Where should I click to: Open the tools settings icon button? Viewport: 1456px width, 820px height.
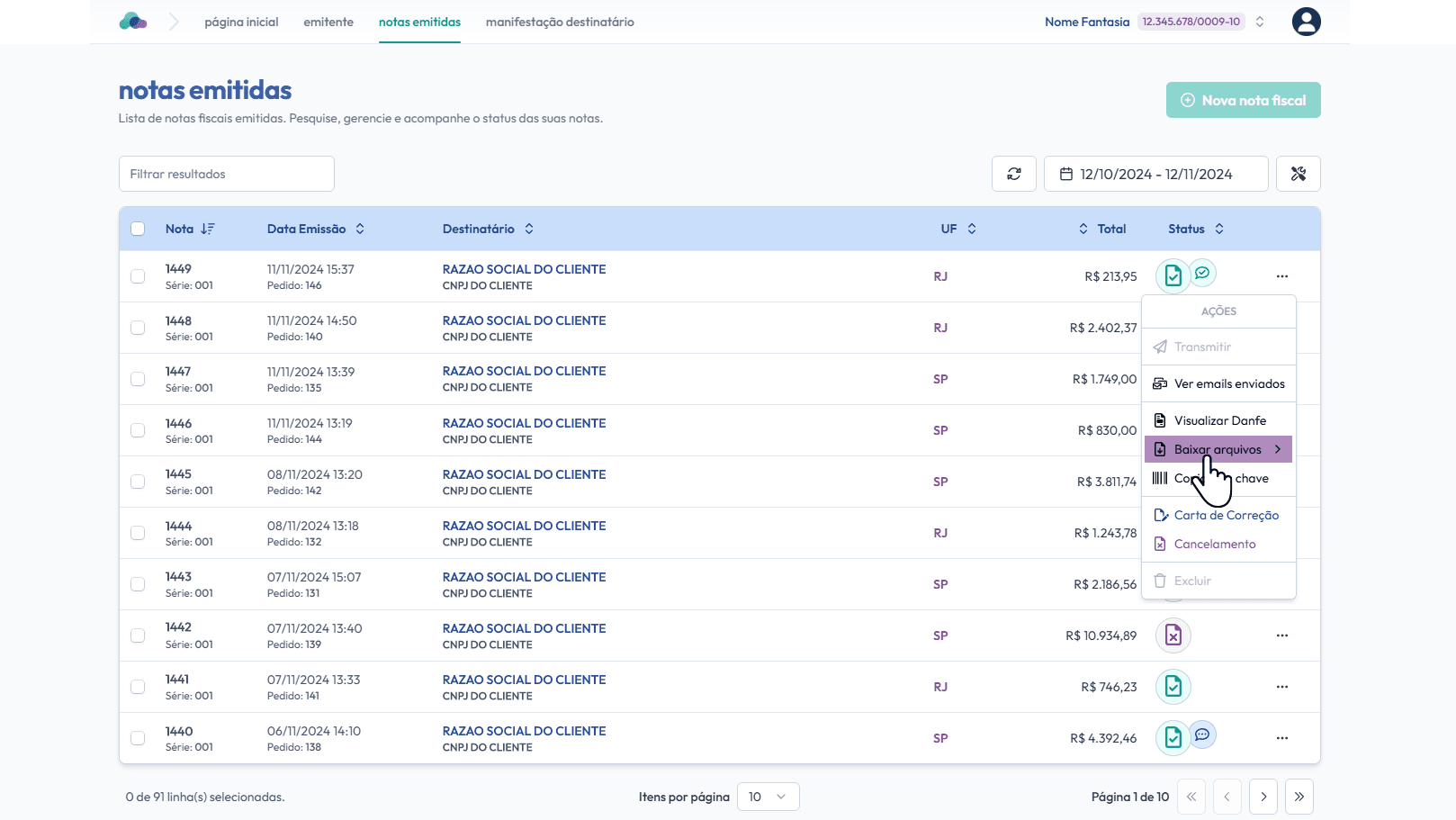tap(1298, 174)
